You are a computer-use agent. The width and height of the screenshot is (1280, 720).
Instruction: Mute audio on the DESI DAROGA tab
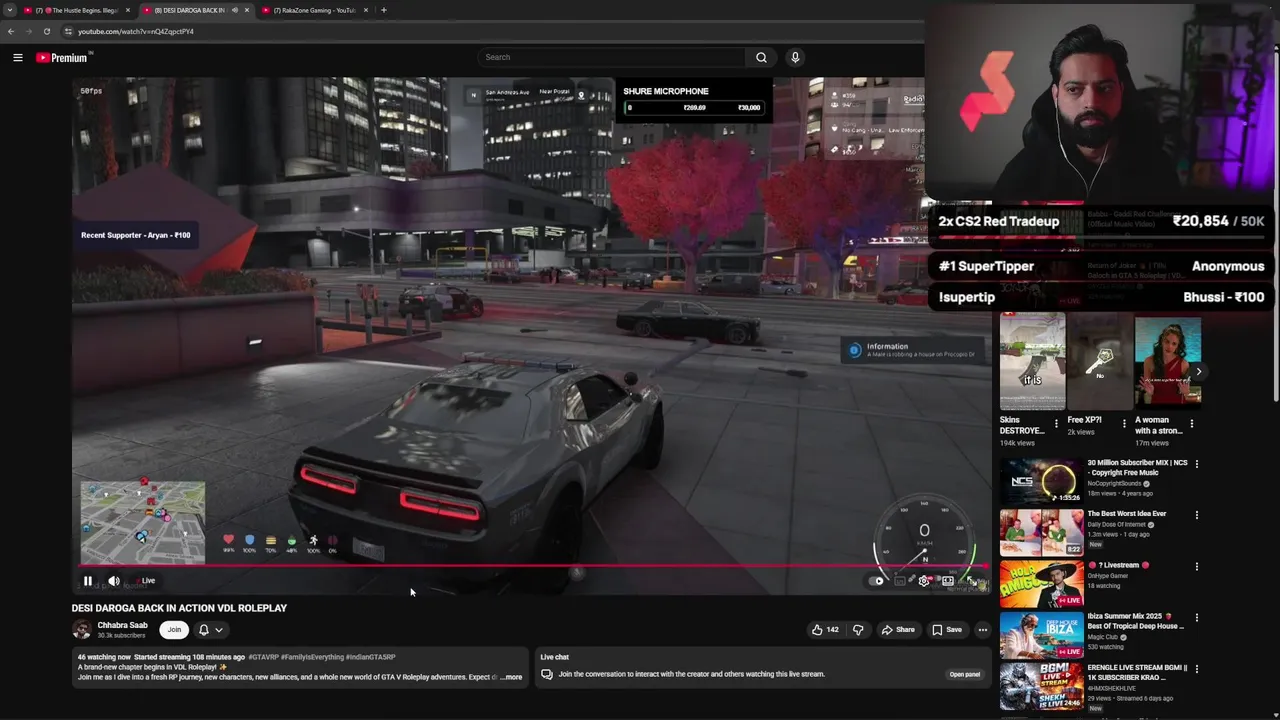coord(235,10)
